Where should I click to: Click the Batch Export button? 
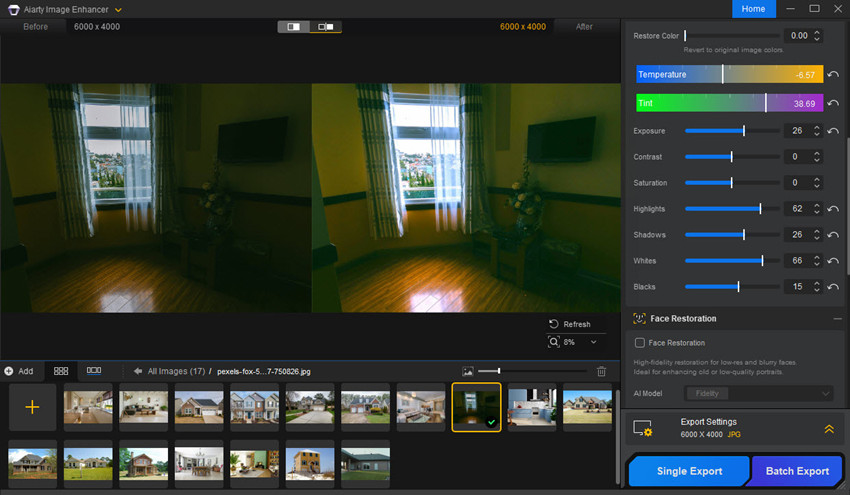coord(797,471)
